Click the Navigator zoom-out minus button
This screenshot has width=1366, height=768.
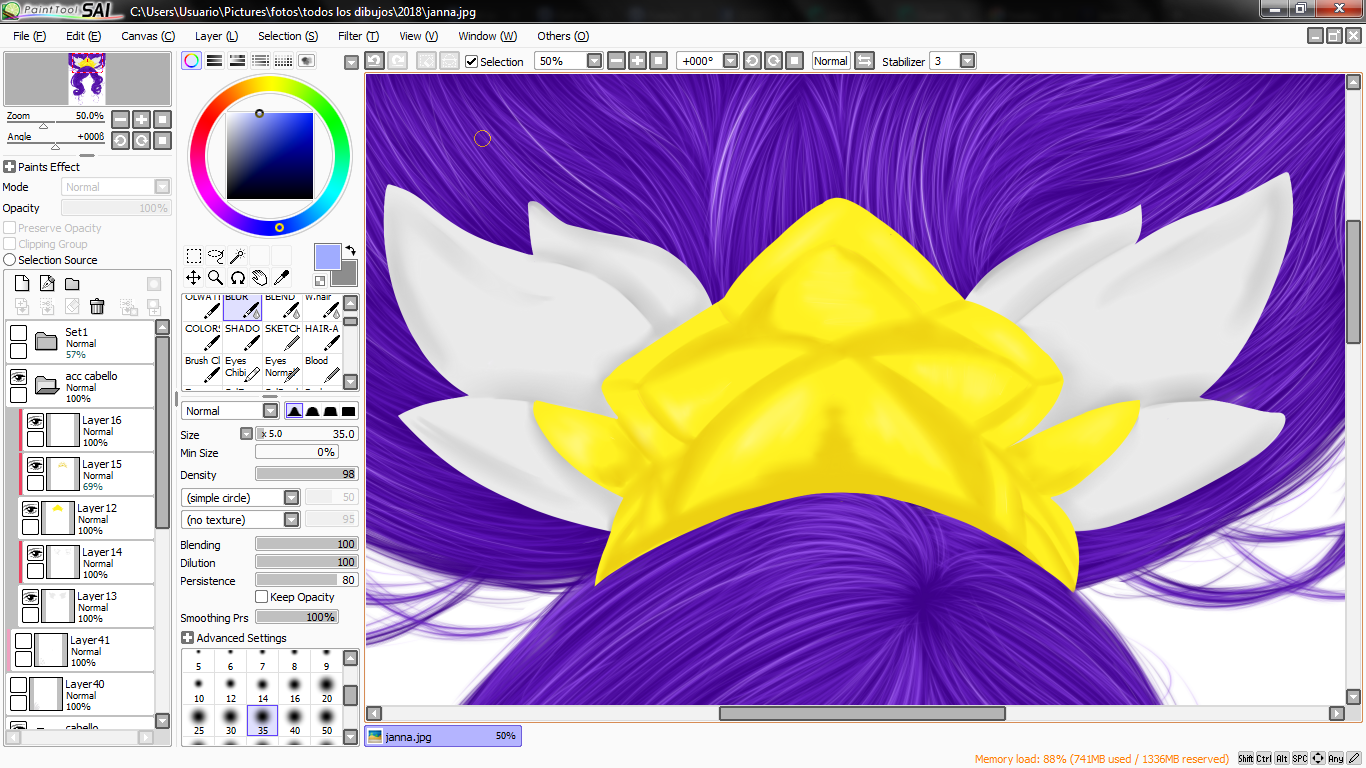click(x=120, y=119)
